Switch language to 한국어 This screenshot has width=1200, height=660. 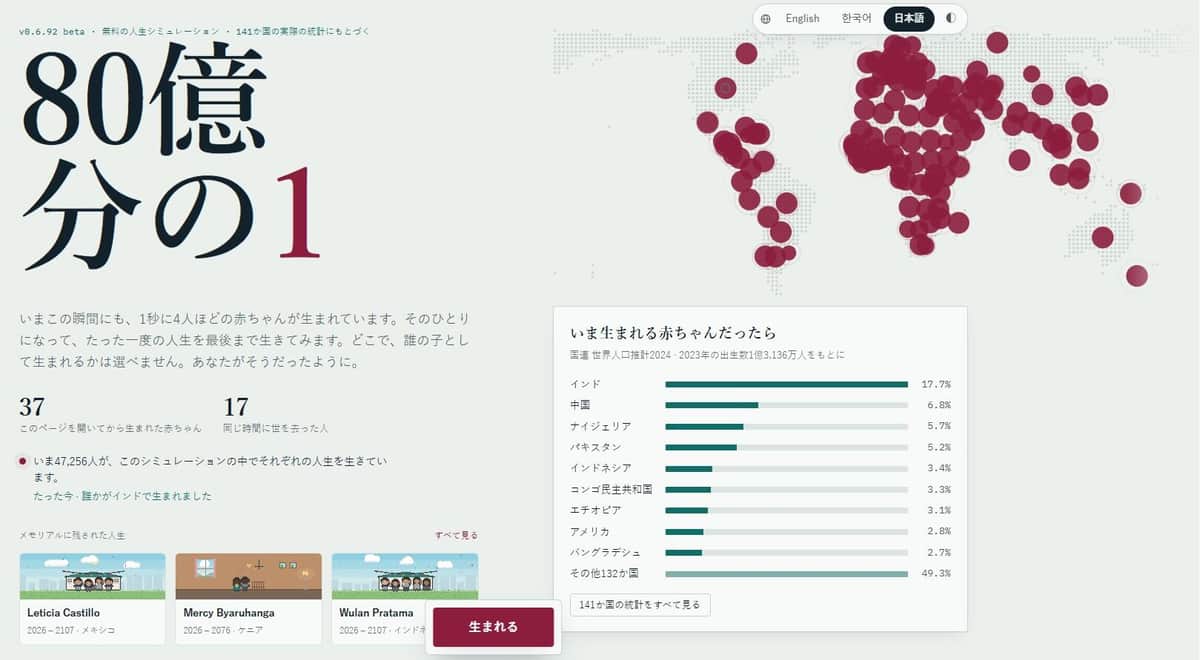[856, 18]
